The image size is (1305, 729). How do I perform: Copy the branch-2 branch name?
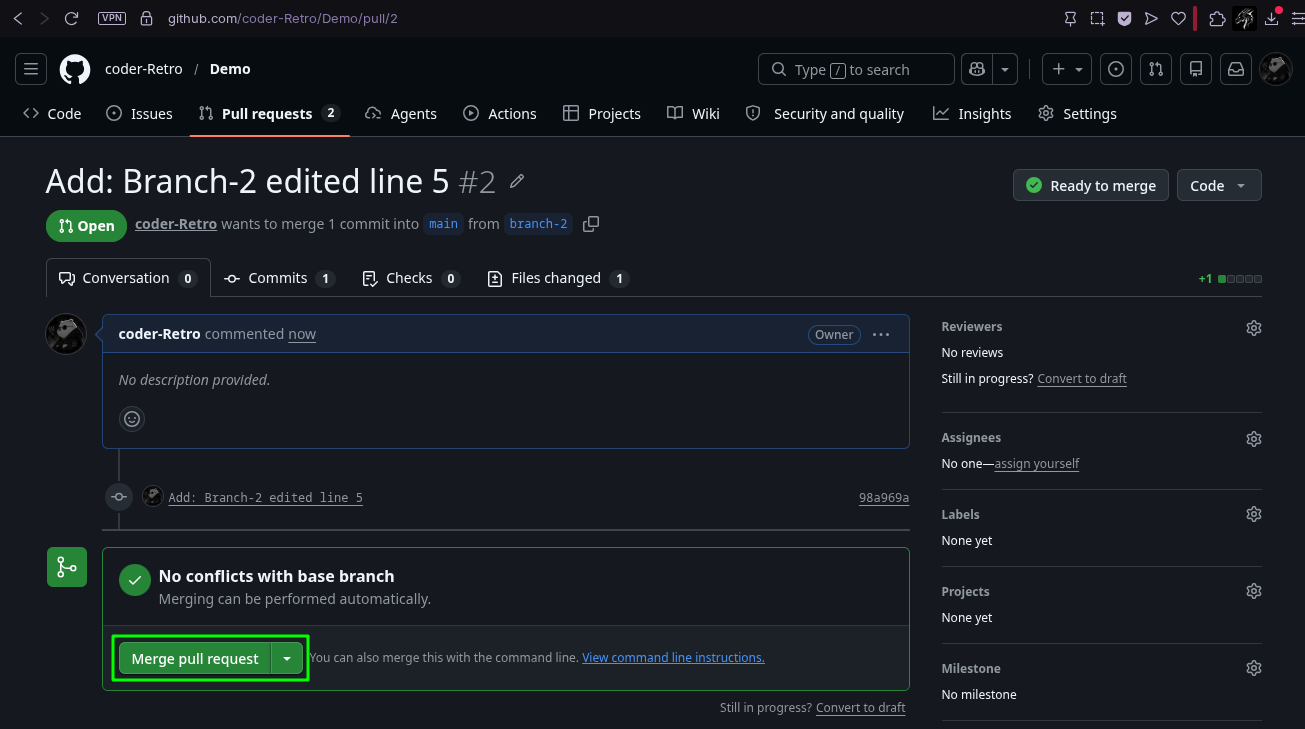click(x=591, y=224)
